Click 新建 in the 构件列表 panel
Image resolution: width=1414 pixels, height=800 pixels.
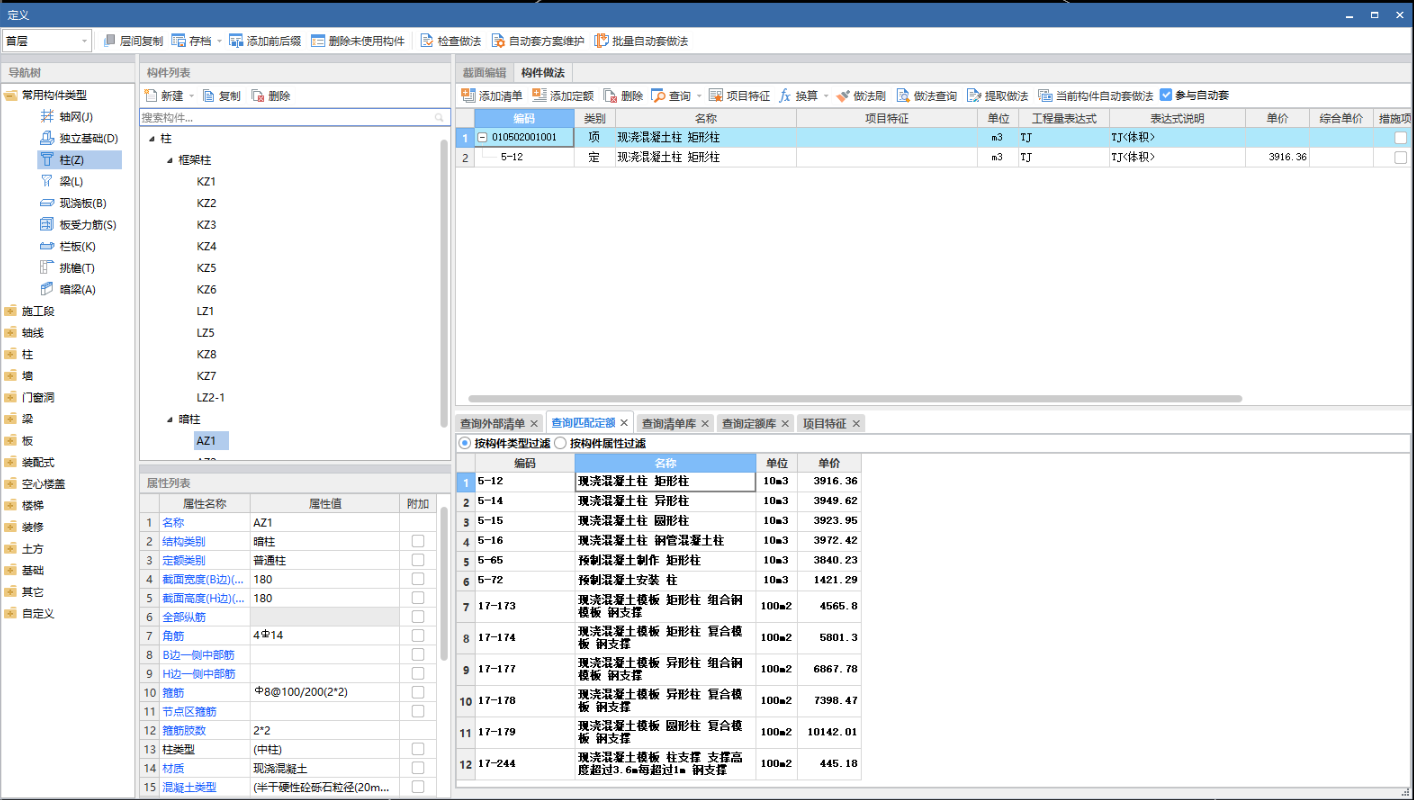coord(163,96)
